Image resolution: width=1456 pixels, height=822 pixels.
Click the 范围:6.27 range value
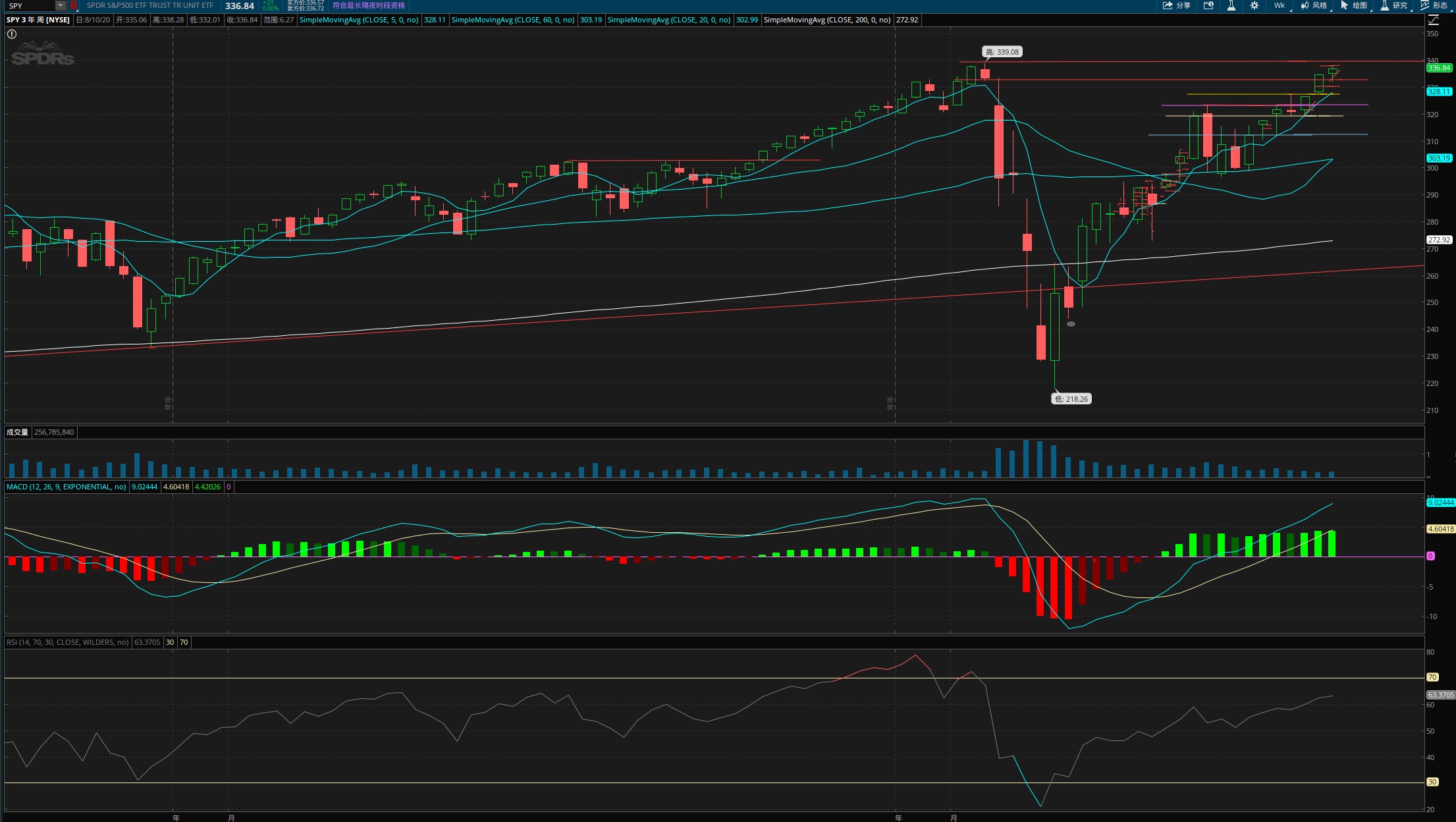[278, 20]
